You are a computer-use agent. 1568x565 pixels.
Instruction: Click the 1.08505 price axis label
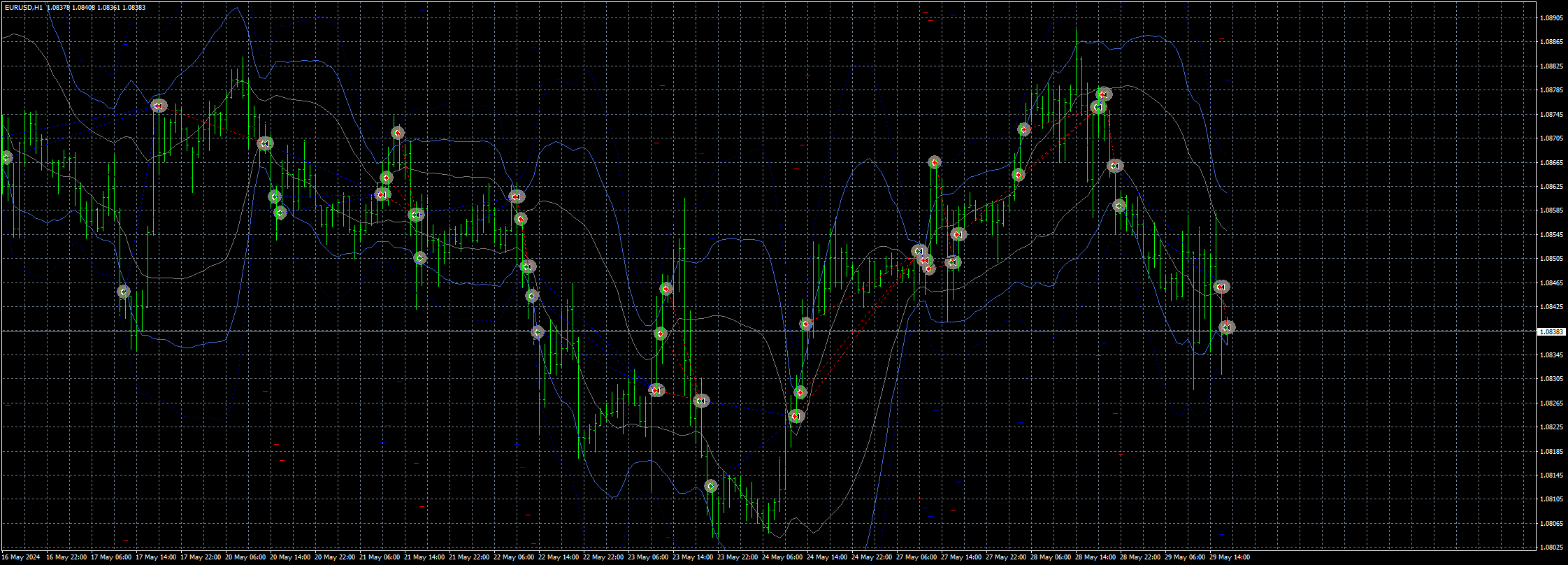coord(1551,259)
